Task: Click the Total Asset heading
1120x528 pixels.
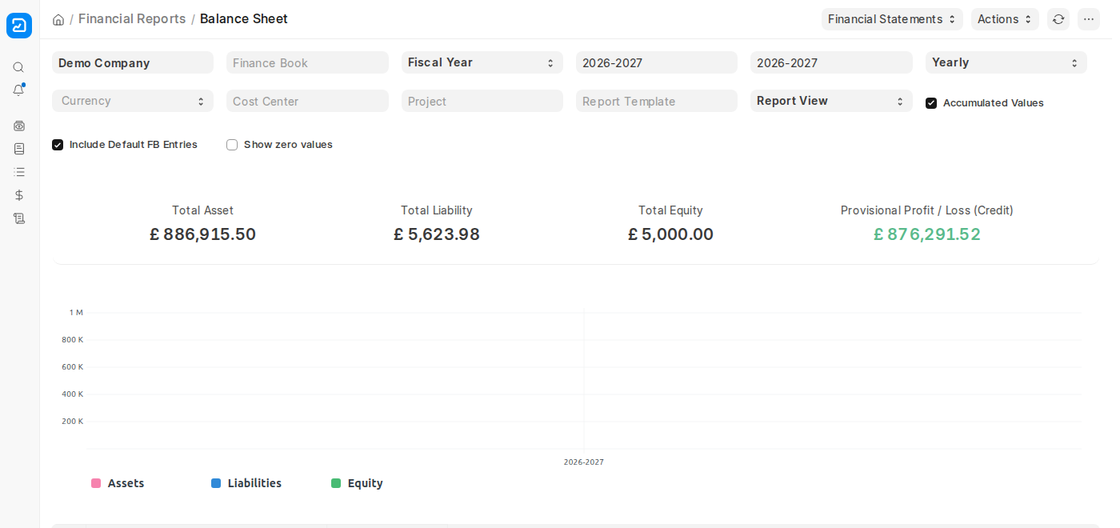Action: [x=203, y=211]
